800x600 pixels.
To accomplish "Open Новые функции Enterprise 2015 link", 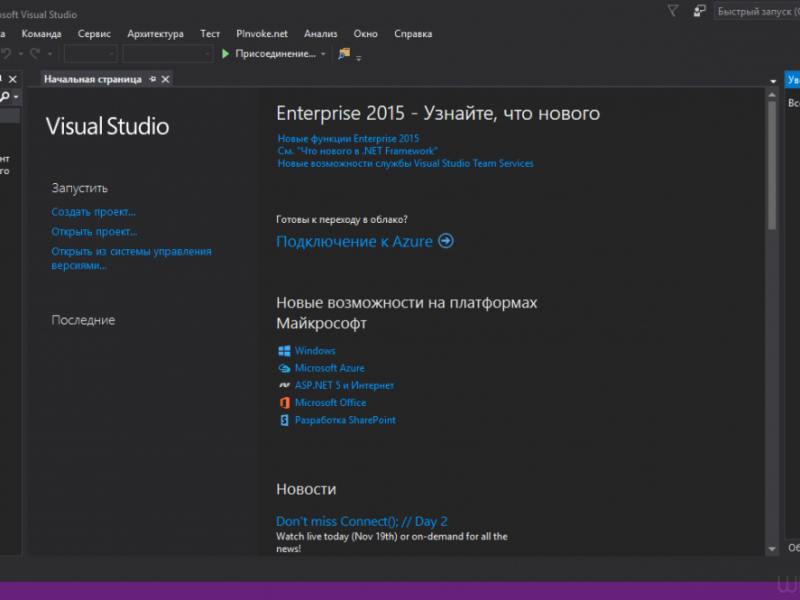I will 348,138.
